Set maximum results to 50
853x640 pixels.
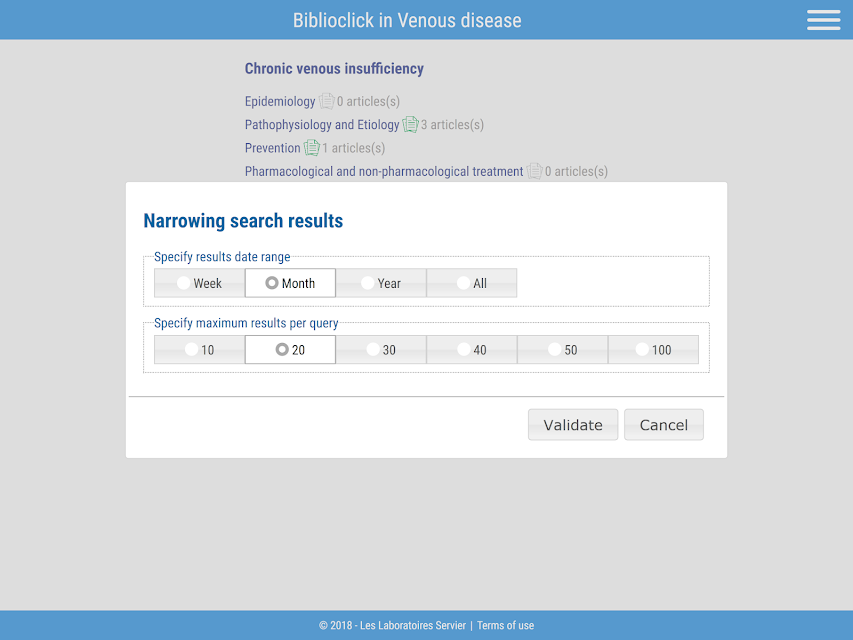pos(563,349)
